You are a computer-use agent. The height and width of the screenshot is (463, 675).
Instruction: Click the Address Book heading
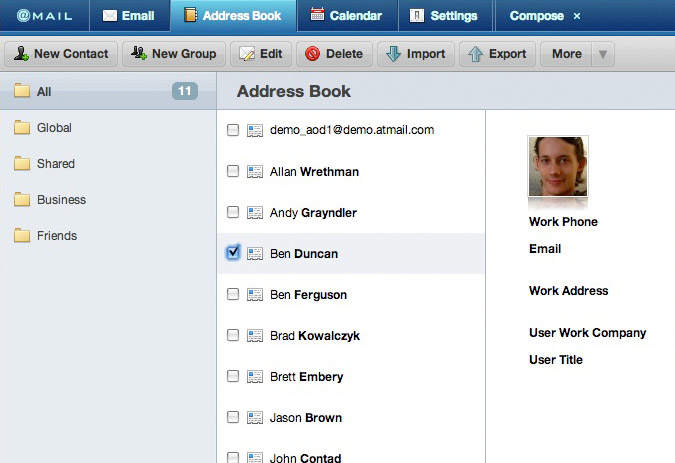[x=294, y=91]
